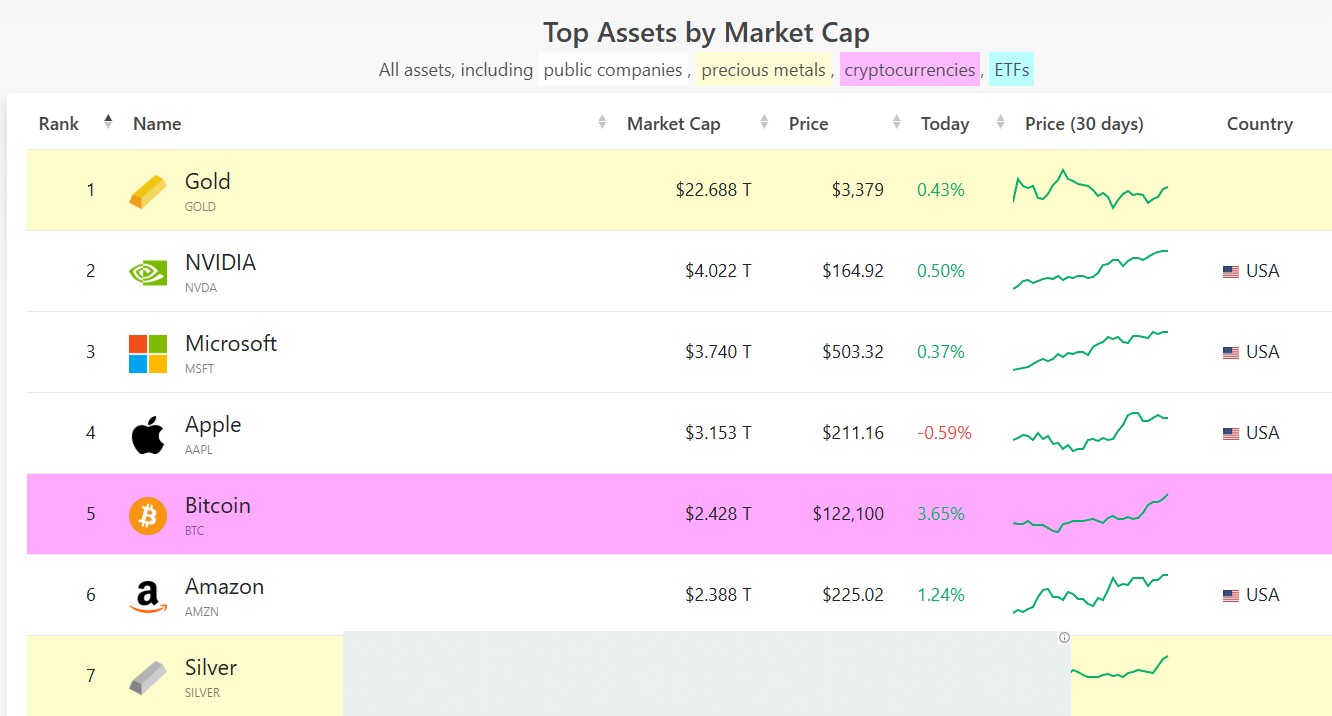The height and width of the screenshot is (716, 1332).
Task: Click Microsoft 30-day price chart
Action: point(1090,351)
